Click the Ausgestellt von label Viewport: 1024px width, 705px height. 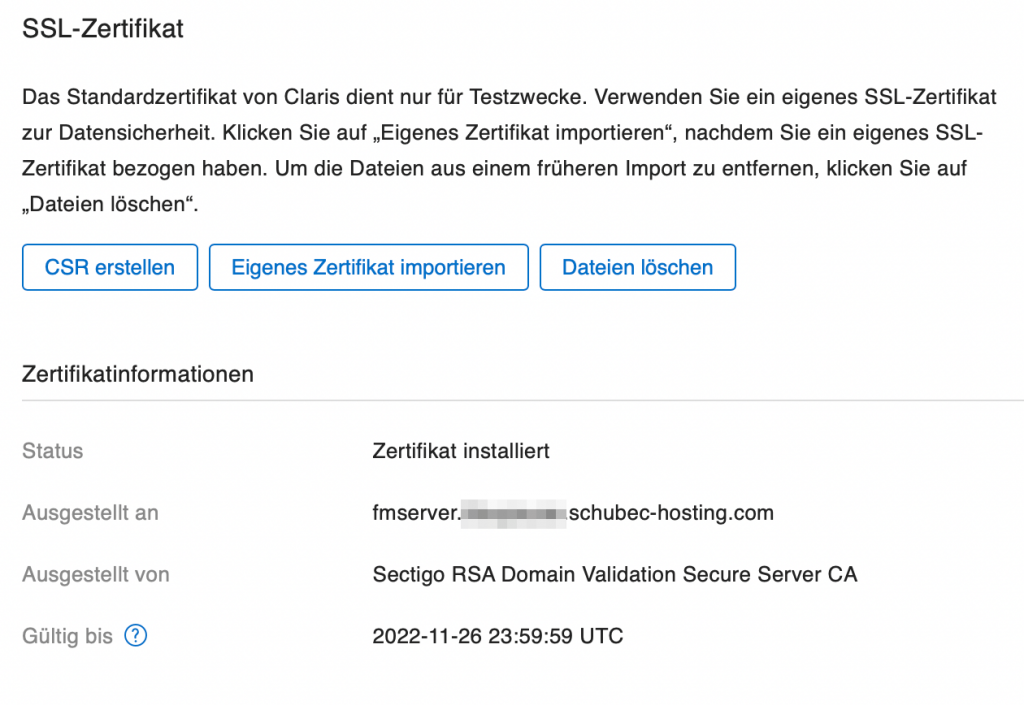pyautogui.click(x=96, y=574)
